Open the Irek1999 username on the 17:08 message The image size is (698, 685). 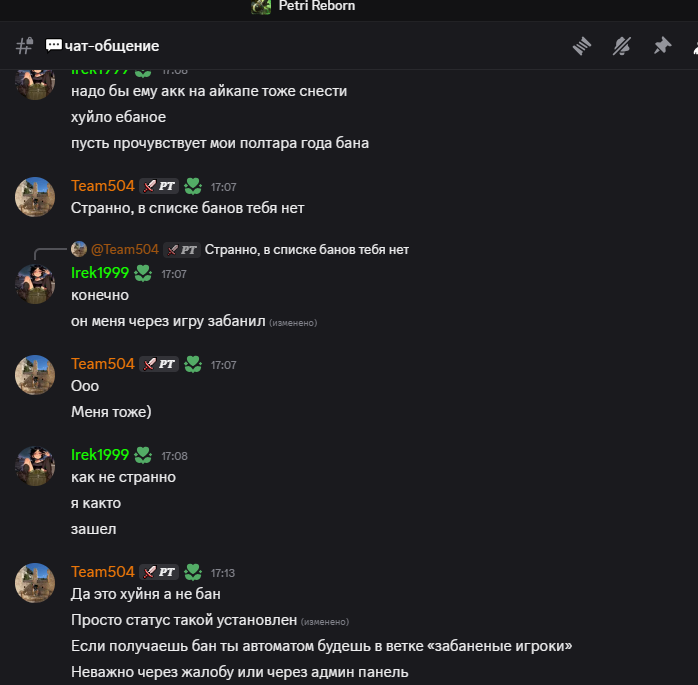(100, 455)
